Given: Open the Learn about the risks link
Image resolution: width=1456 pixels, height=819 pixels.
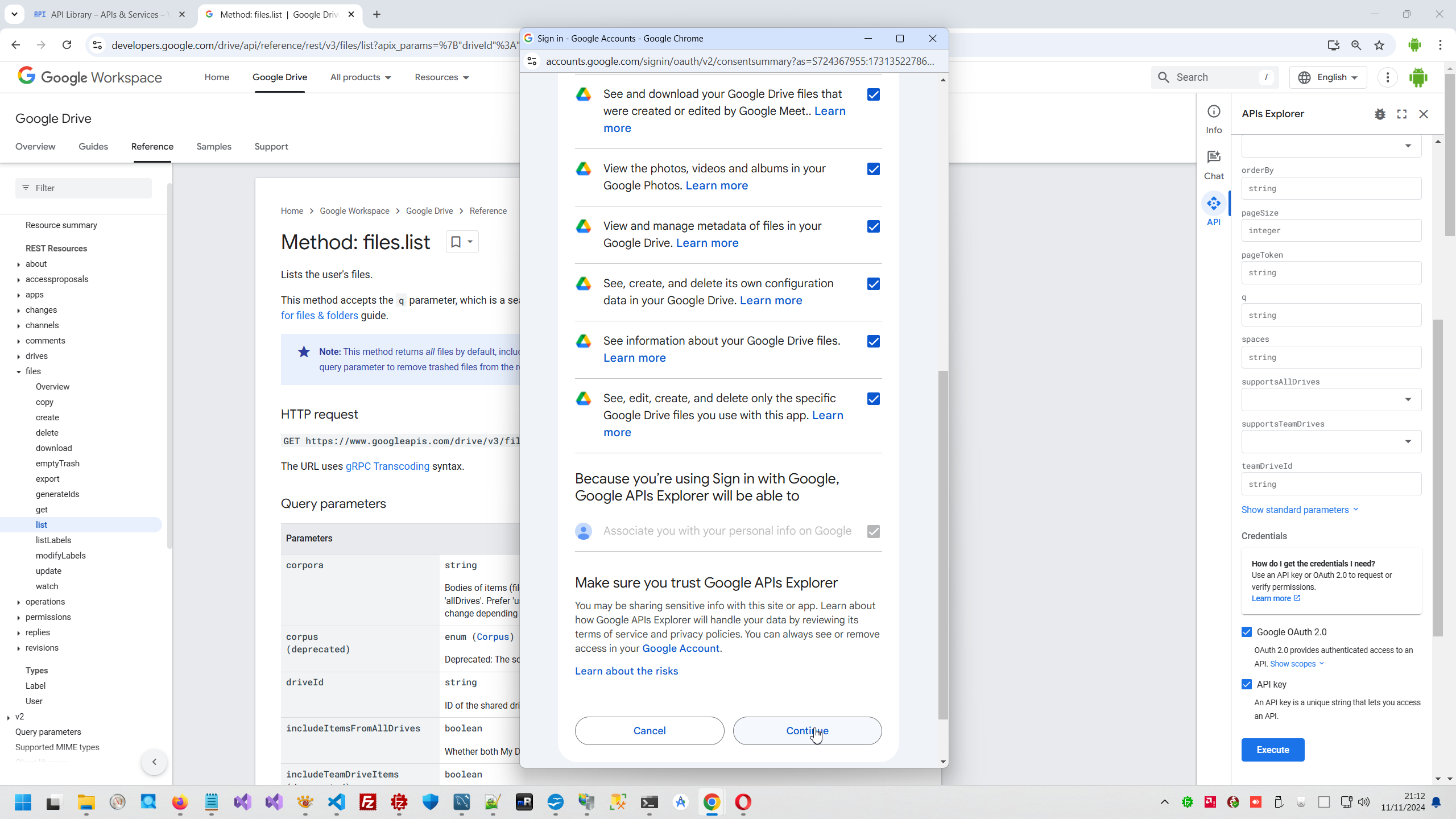Looking at the screenshot, I should click(626, 671).
